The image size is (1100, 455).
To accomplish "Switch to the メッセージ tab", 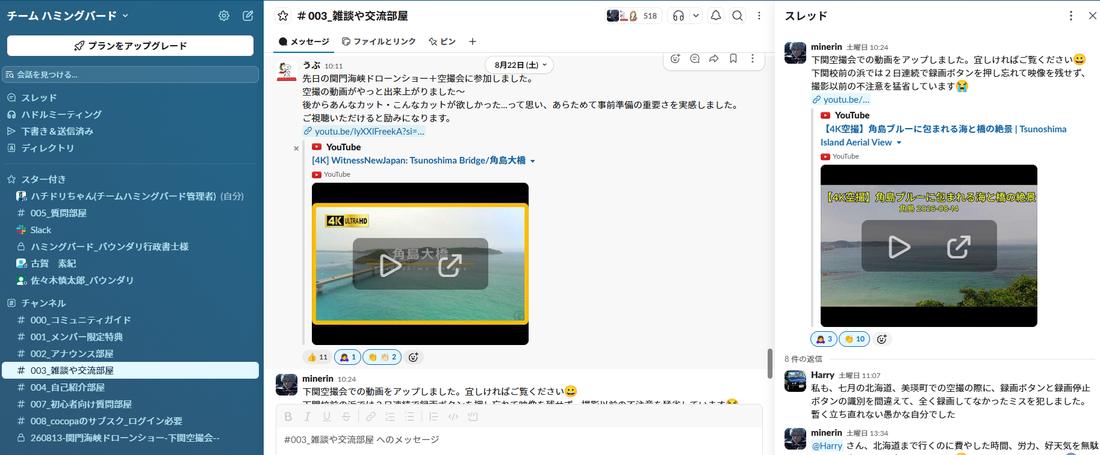I will tap(304, 41).
